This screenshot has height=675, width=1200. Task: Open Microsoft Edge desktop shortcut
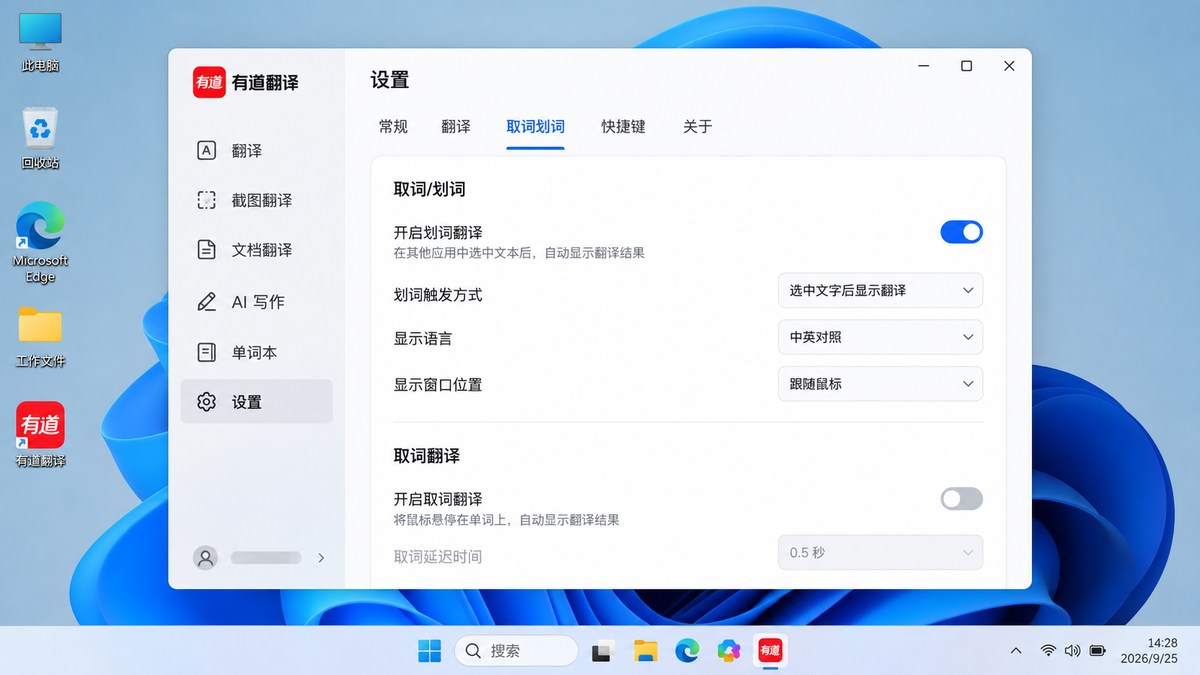pyautogui.click(x=40, y=243)
